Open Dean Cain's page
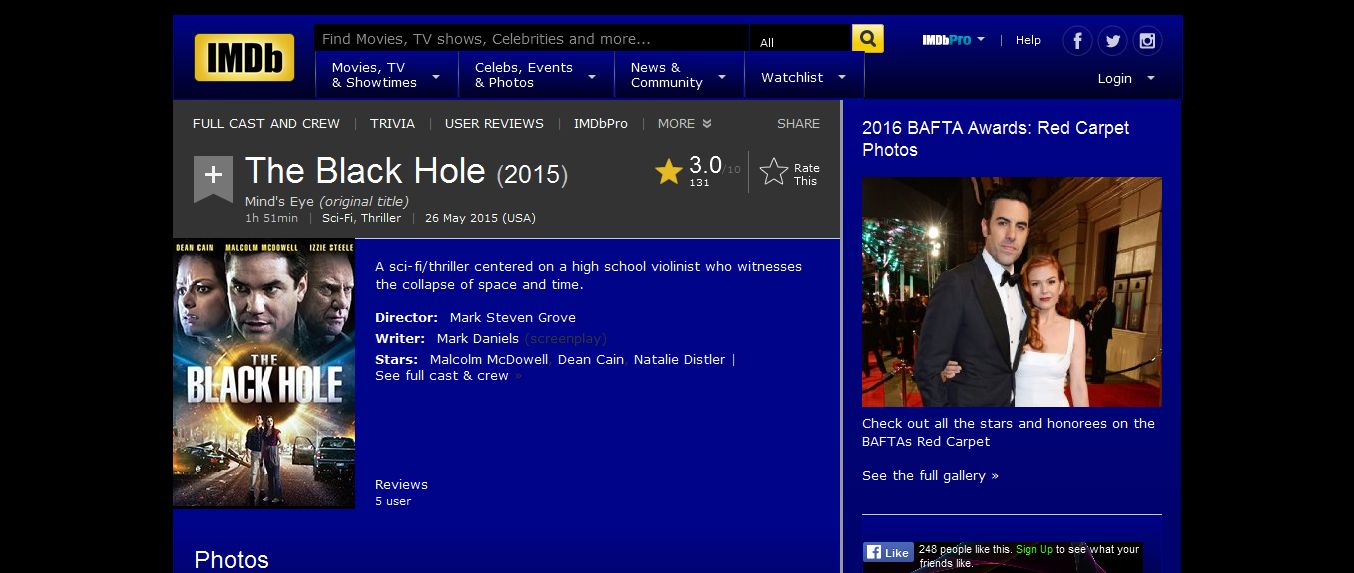The height and width of the screenshot is (573, 1354). tap(591, 359)
